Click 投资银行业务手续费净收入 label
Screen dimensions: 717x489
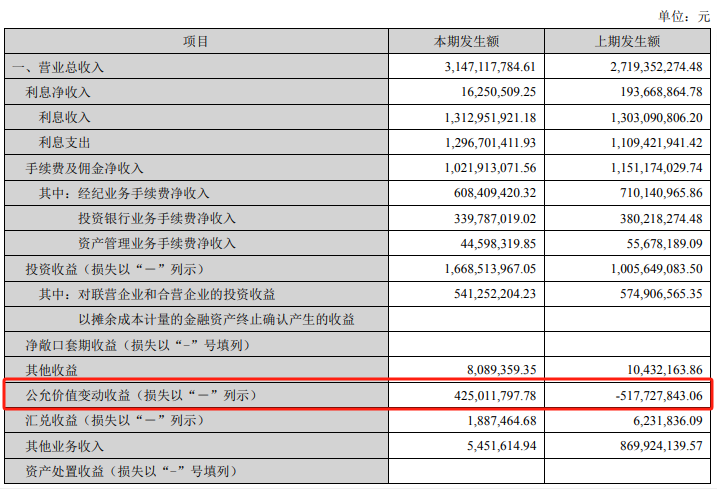pyautogui.click(x=157, y=219)
